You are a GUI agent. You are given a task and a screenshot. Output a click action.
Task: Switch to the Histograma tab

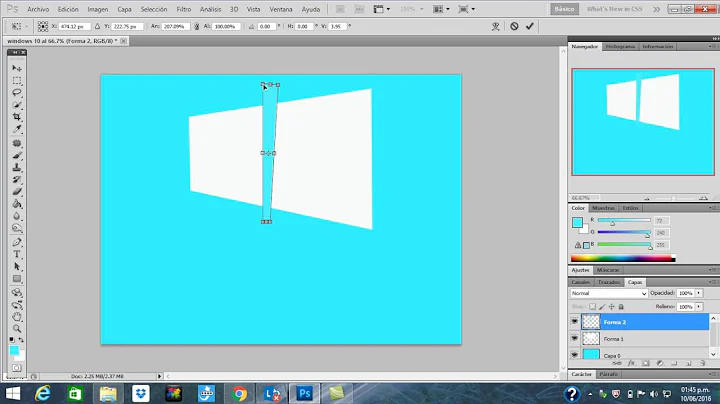tap(620, 46)
